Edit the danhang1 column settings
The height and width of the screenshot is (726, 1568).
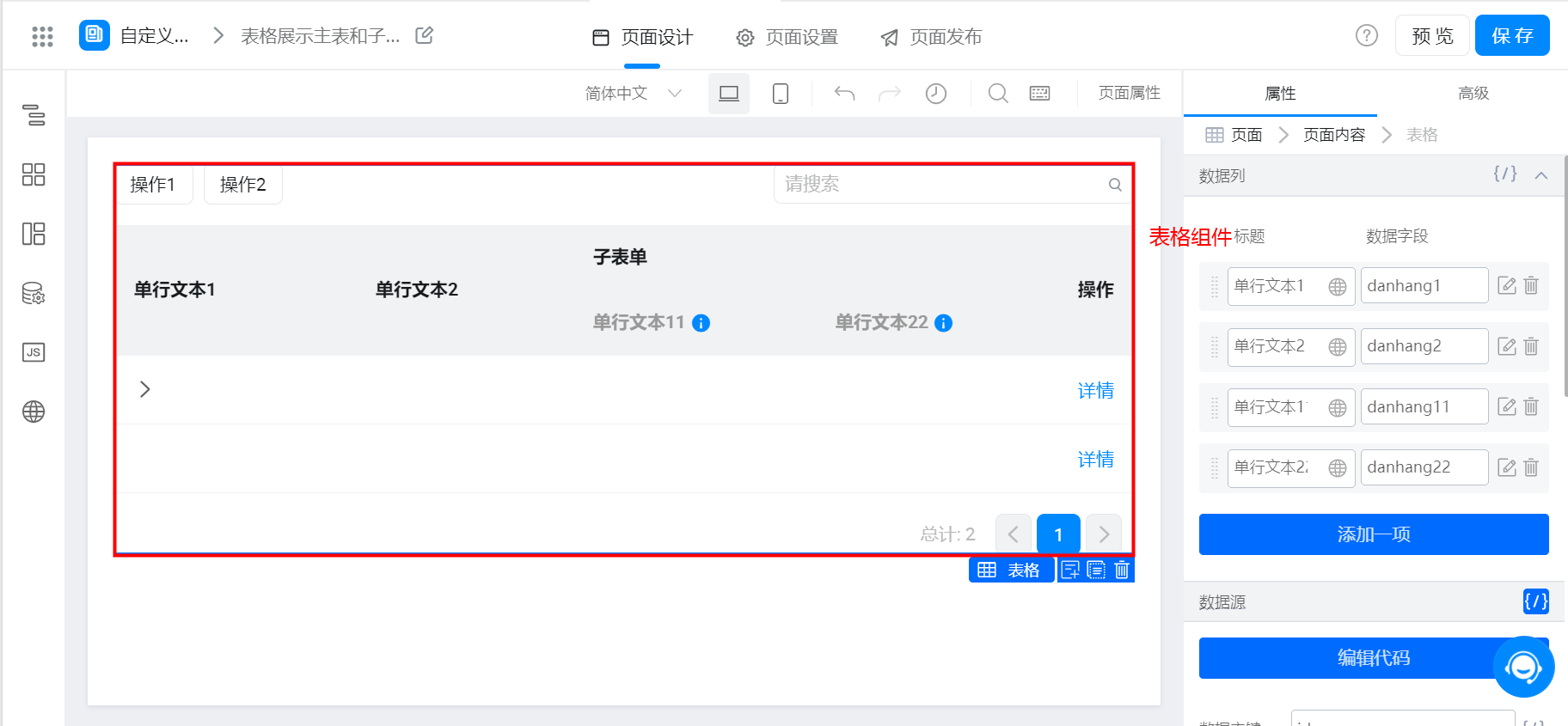[1507, 285]
